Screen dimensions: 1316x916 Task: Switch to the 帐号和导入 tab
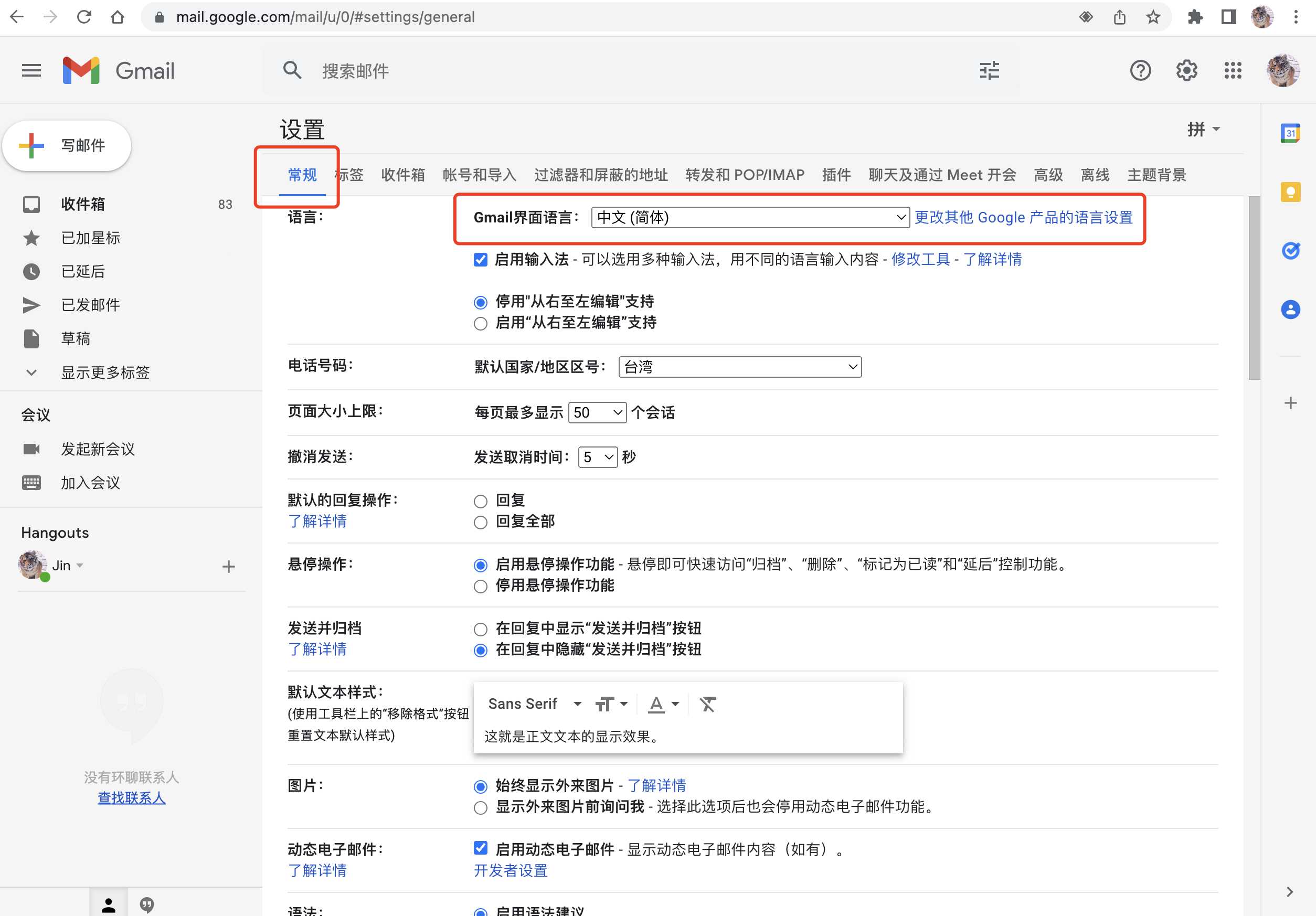click(479, 175)
